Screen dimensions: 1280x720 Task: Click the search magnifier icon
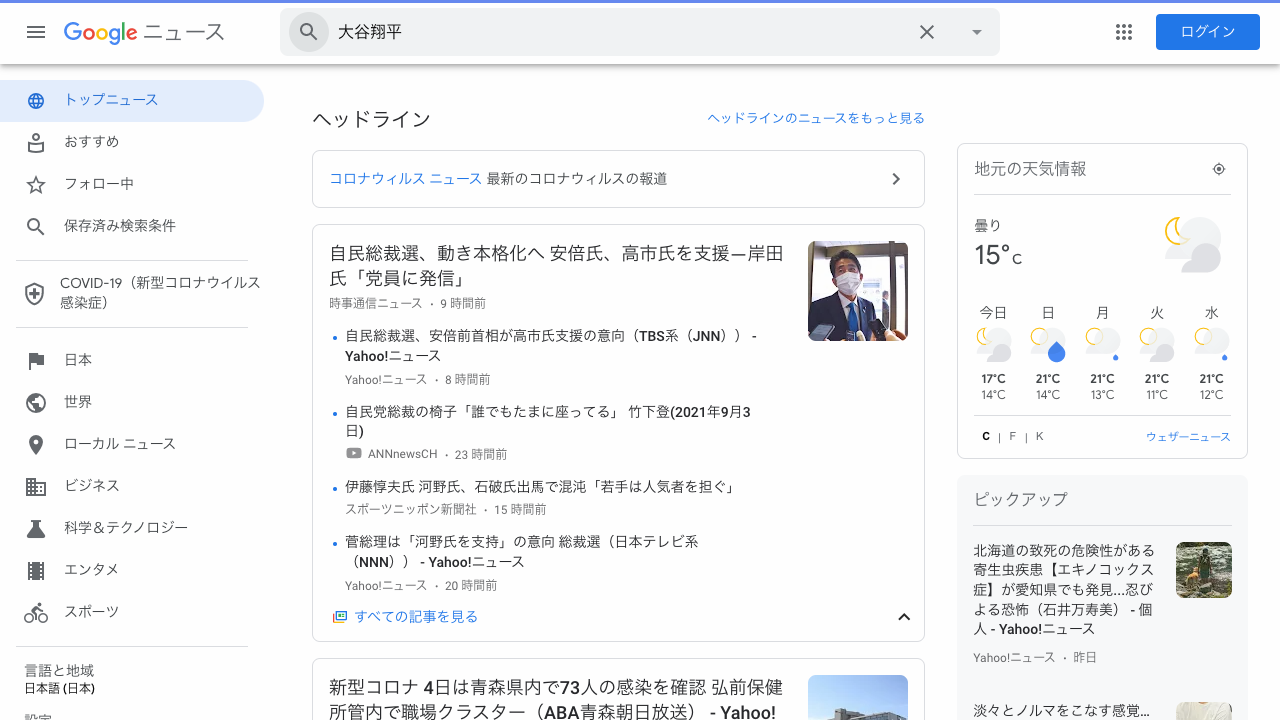(x=308, y=32)
